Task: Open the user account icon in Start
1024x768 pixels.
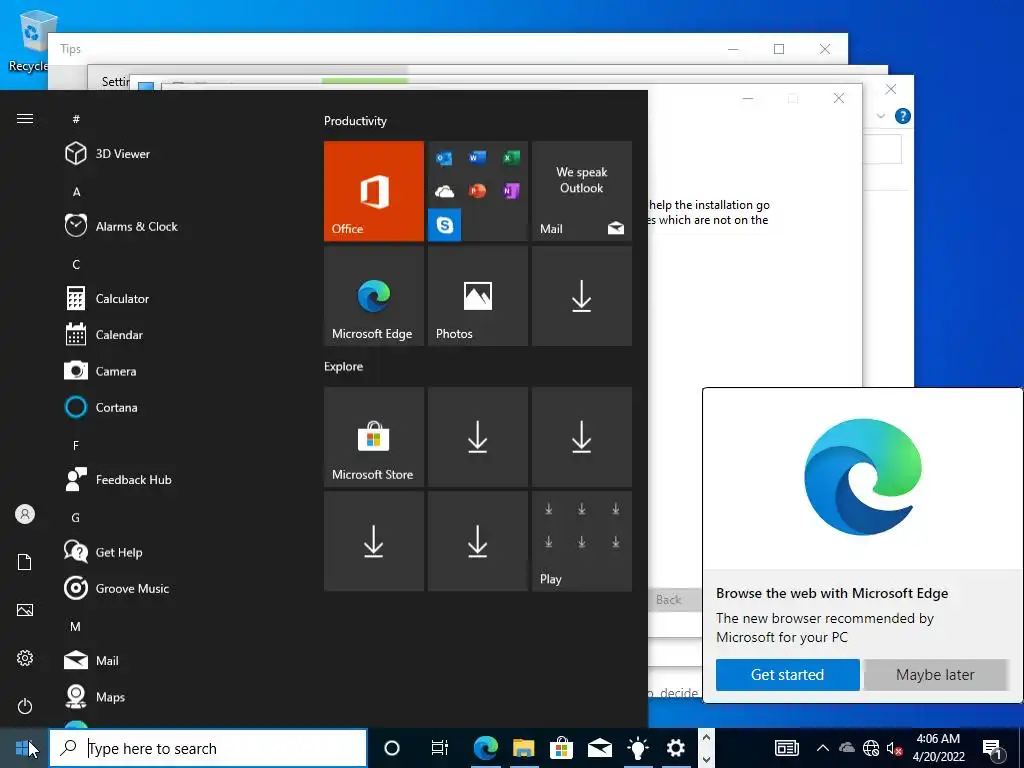Action: point(25,514)
